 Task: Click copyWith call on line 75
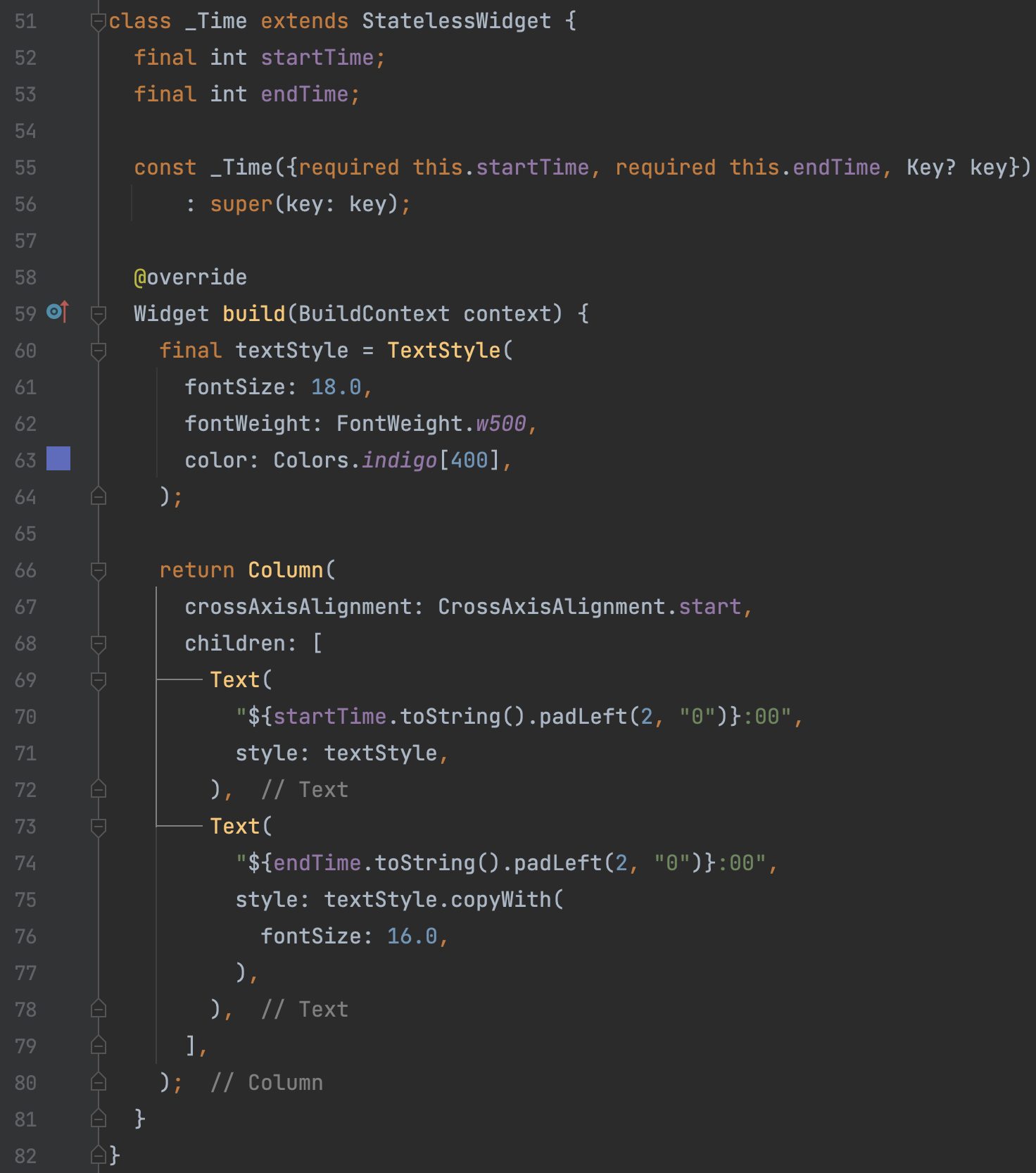pyautogui.click(x=501, y=900)
